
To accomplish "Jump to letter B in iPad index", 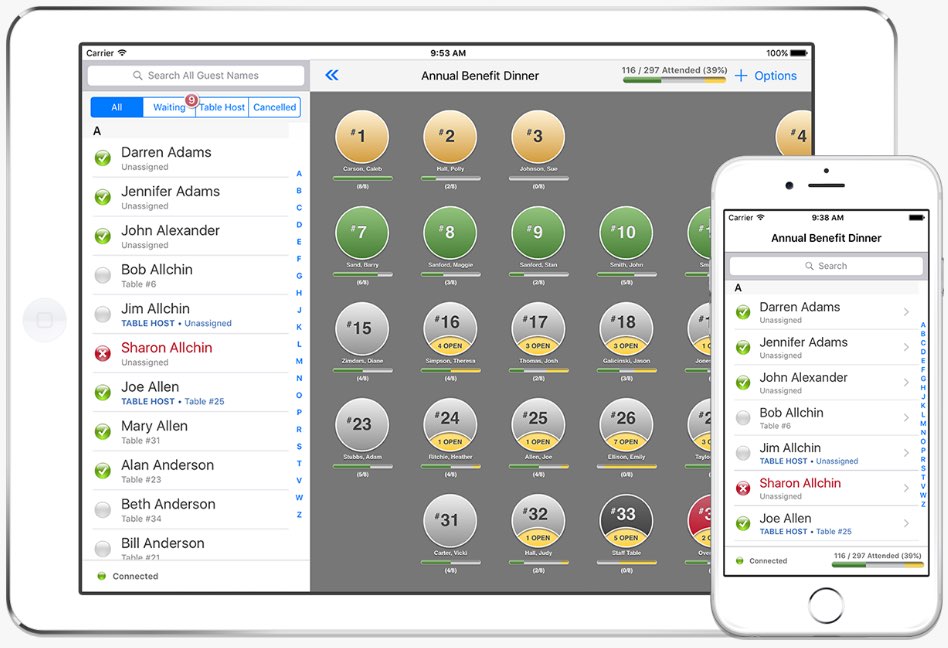I will click(299, 190).
